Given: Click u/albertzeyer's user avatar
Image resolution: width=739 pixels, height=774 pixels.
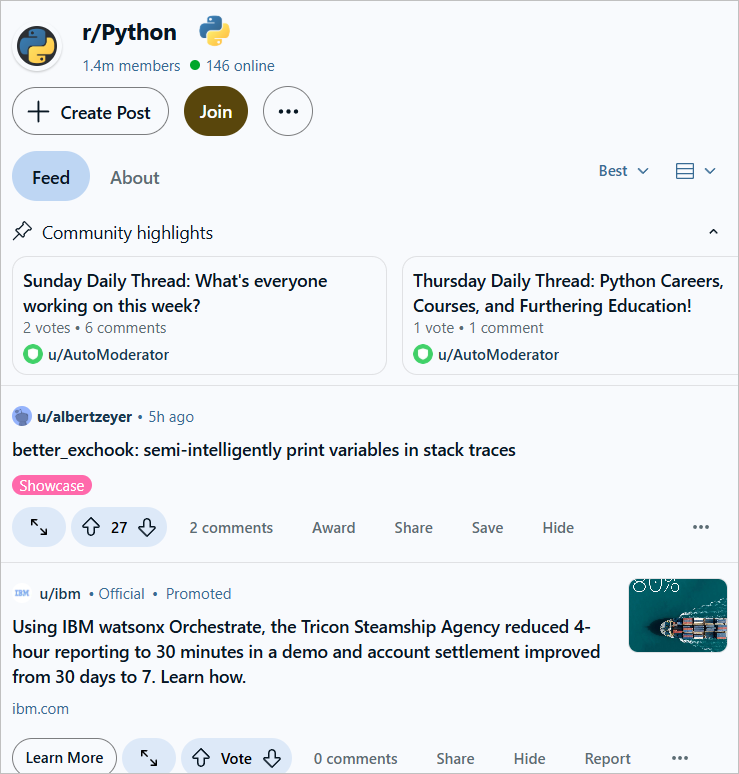Looking at the screenshot, I should click(22, 417).
